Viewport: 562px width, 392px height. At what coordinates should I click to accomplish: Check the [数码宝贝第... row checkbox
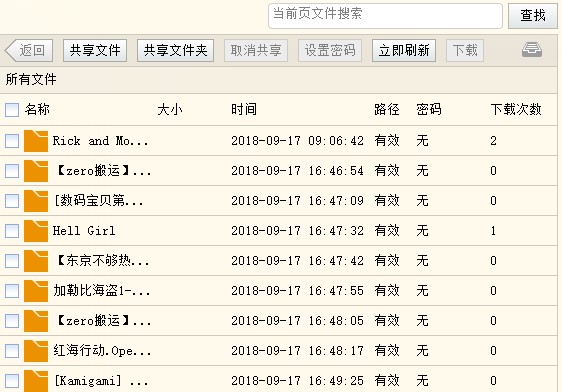(12, 201)
